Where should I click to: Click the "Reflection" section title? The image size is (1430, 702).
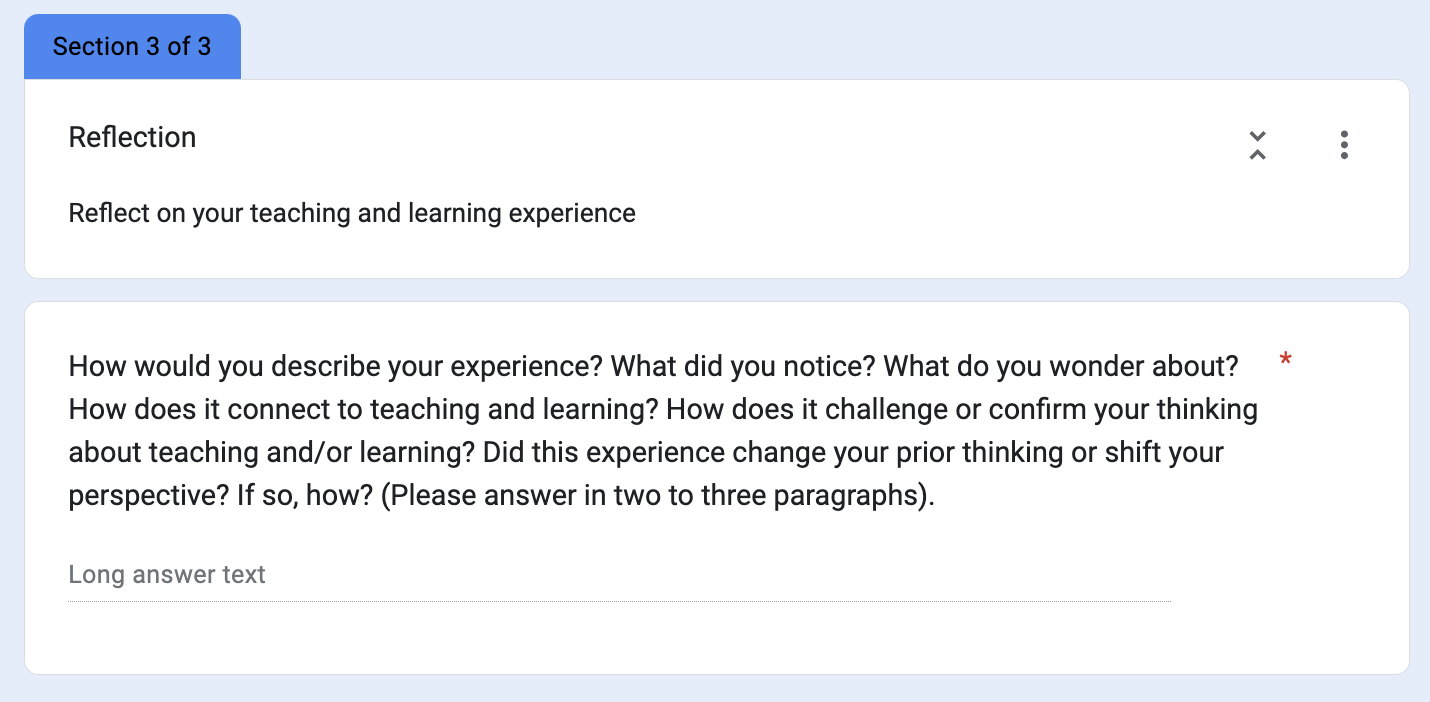click(132, 137)
